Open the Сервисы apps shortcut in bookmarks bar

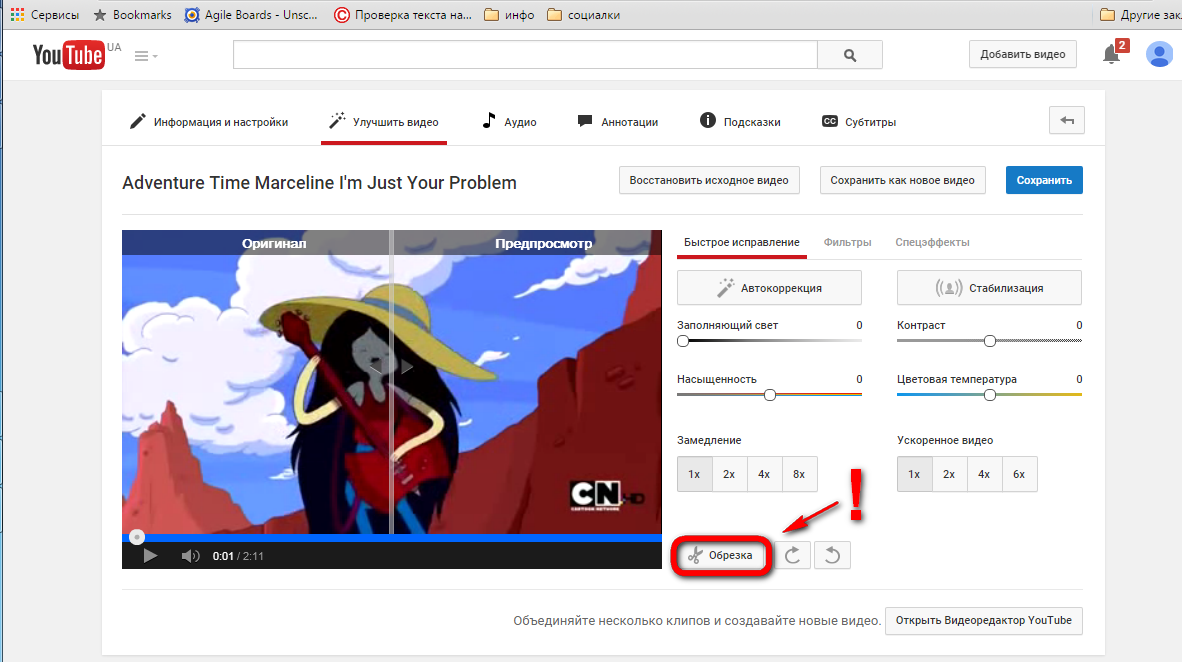point(44,14)
